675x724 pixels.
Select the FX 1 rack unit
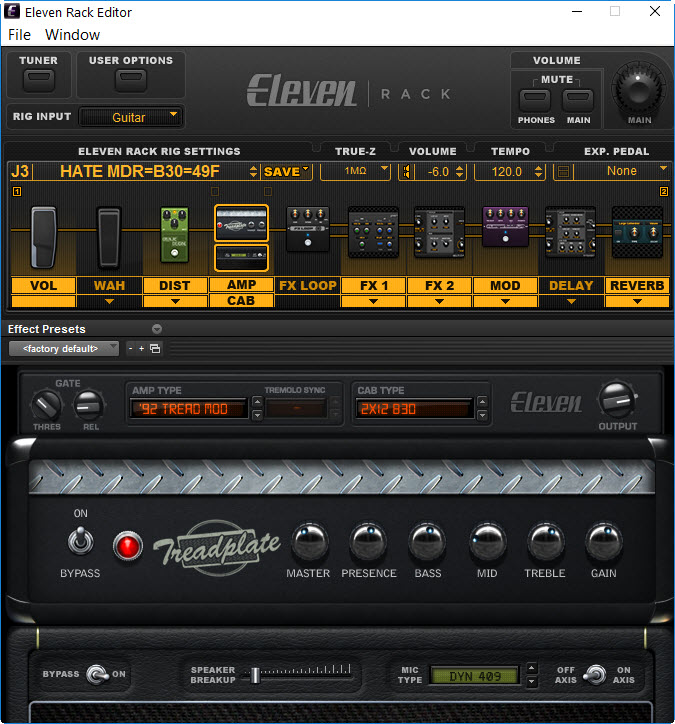374,232
